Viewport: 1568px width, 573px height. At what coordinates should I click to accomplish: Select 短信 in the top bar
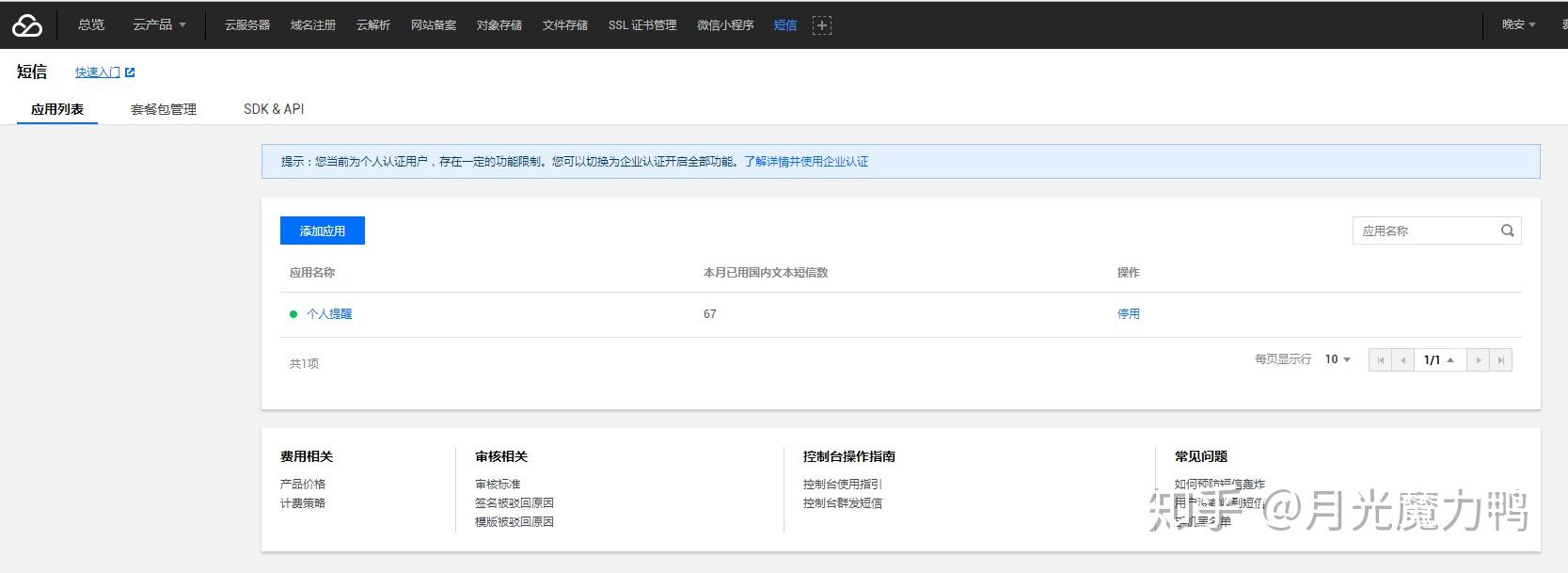click(785, 25)
